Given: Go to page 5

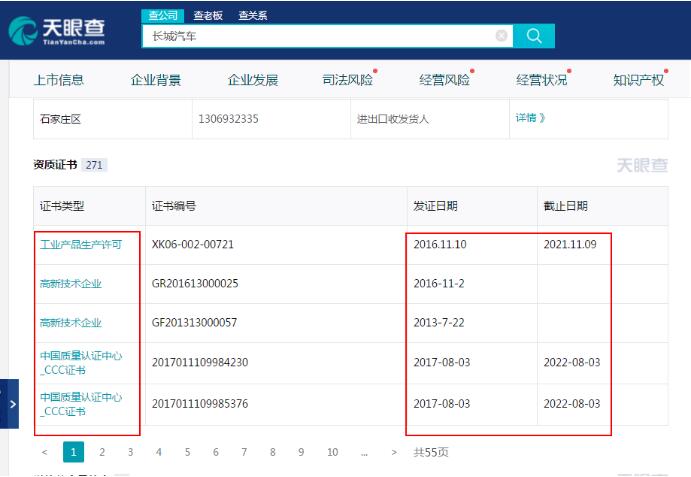Looking at the screenshot, I should tap(187, 452).
